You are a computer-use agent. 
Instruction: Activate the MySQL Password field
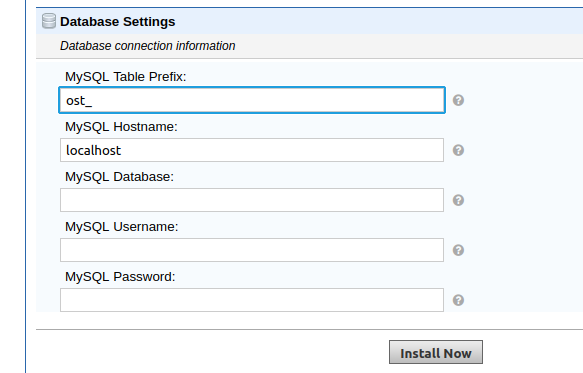(252, 300)
